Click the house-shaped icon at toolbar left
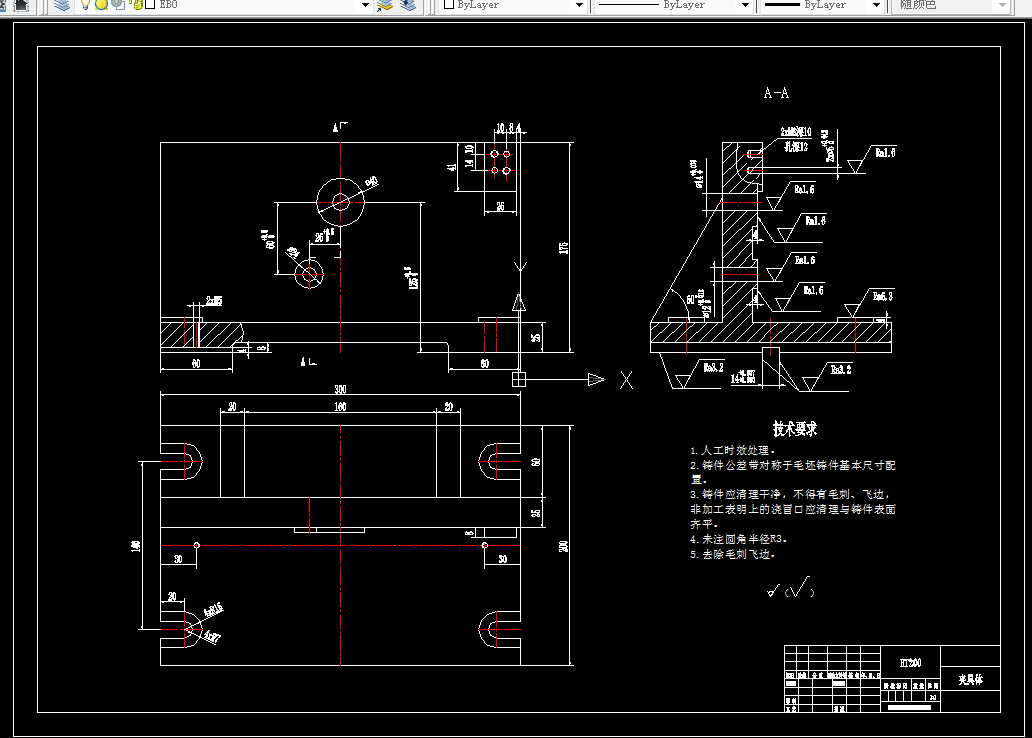This screenshot has width=1032, height=738. coord(21,5)
